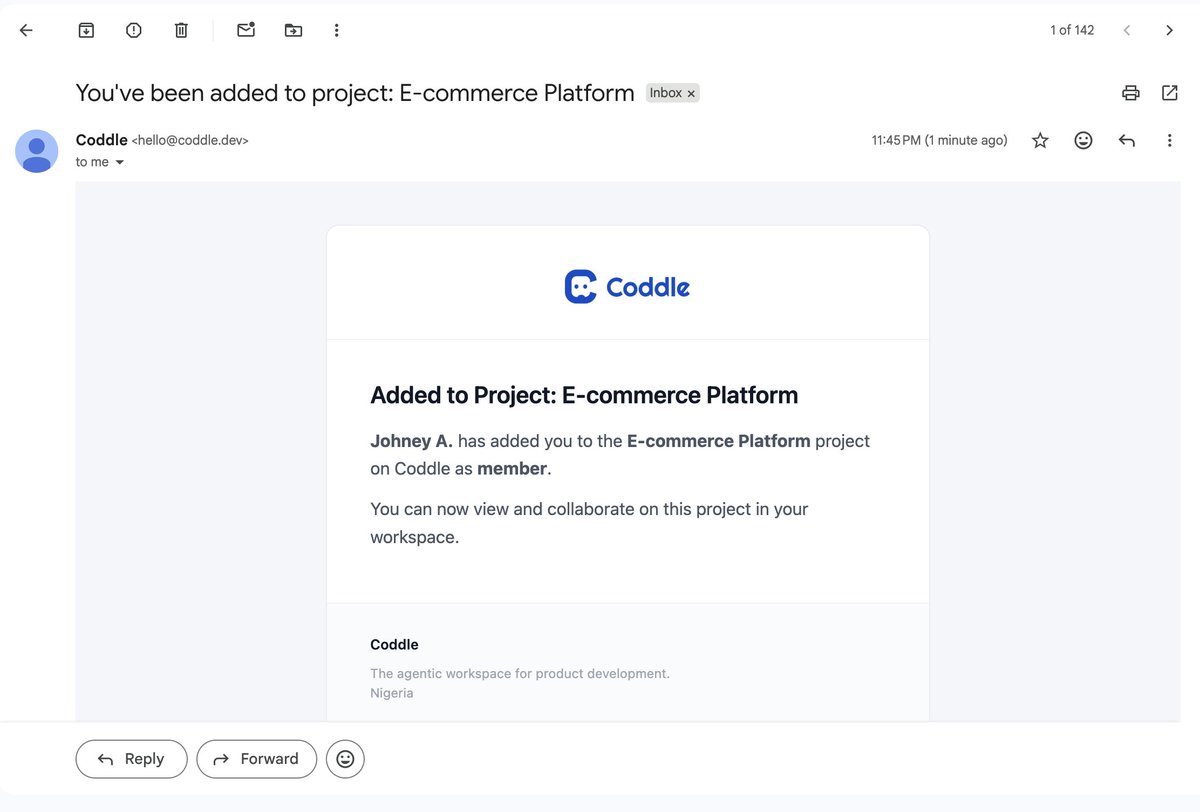Click the bold 'Coddle' footer heading
Image resolution: width=1200 pixels, height=812 pixels.
click(x=394, y=645)
